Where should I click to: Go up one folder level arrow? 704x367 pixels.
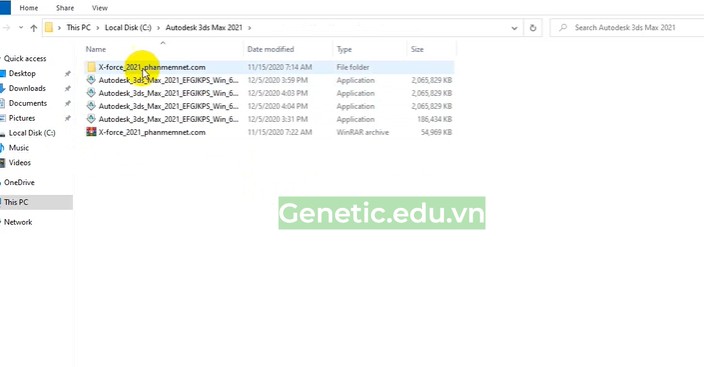(34, 28)
